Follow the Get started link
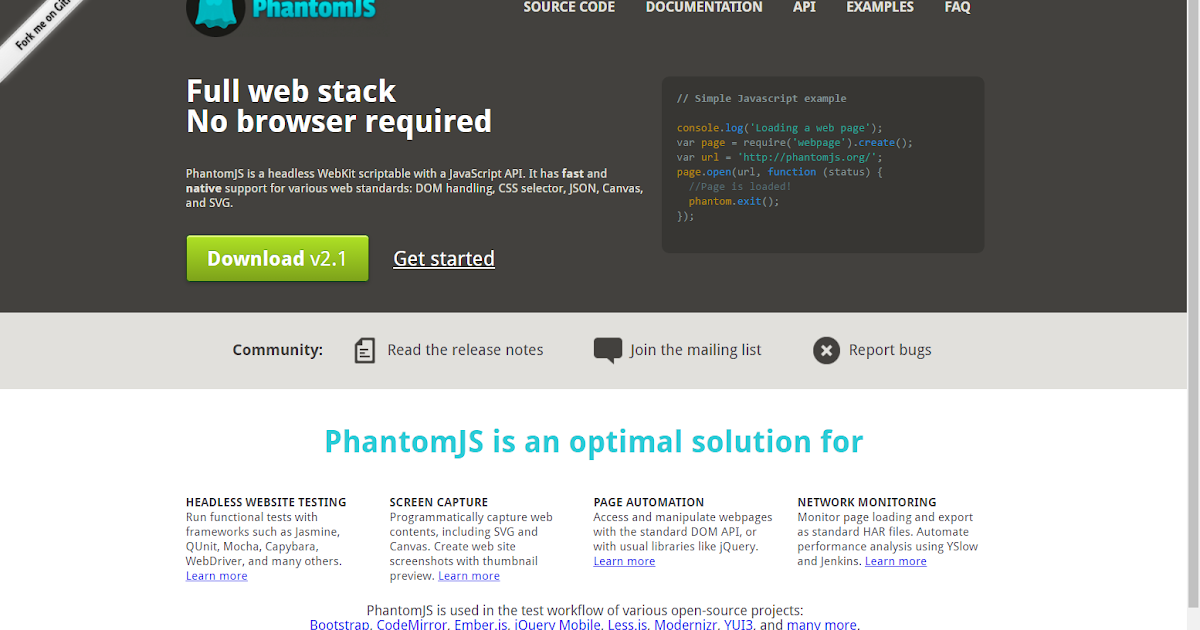 point(443,258)
